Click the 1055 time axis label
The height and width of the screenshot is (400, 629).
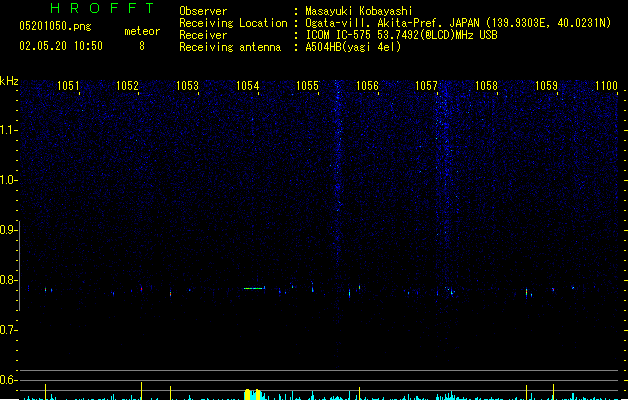point(307,85)
